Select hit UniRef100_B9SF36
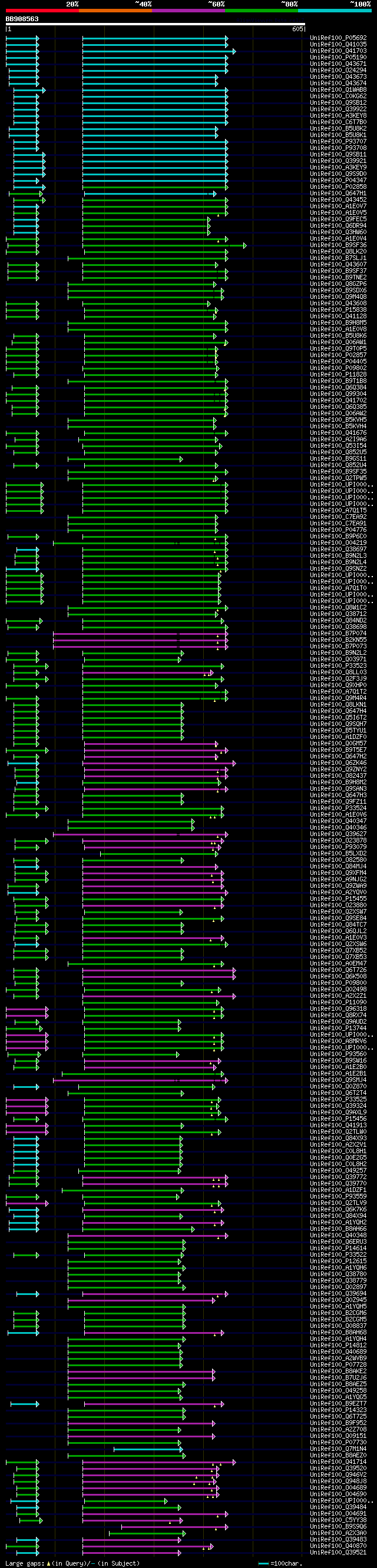 click(338, 245)
